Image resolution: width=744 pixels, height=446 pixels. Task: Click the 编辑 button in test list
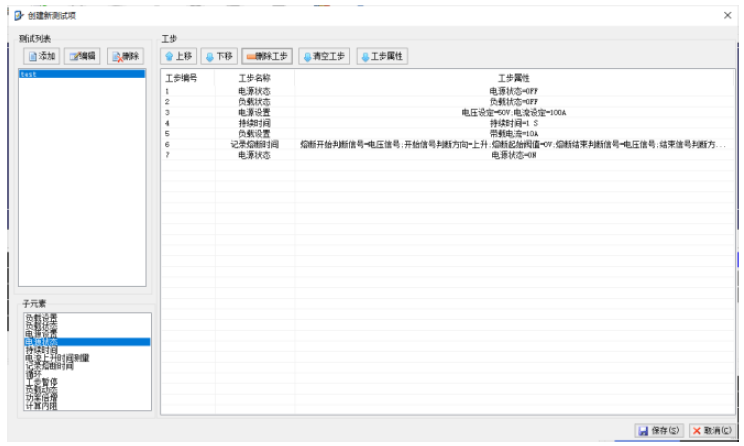(x=84, y=57)
